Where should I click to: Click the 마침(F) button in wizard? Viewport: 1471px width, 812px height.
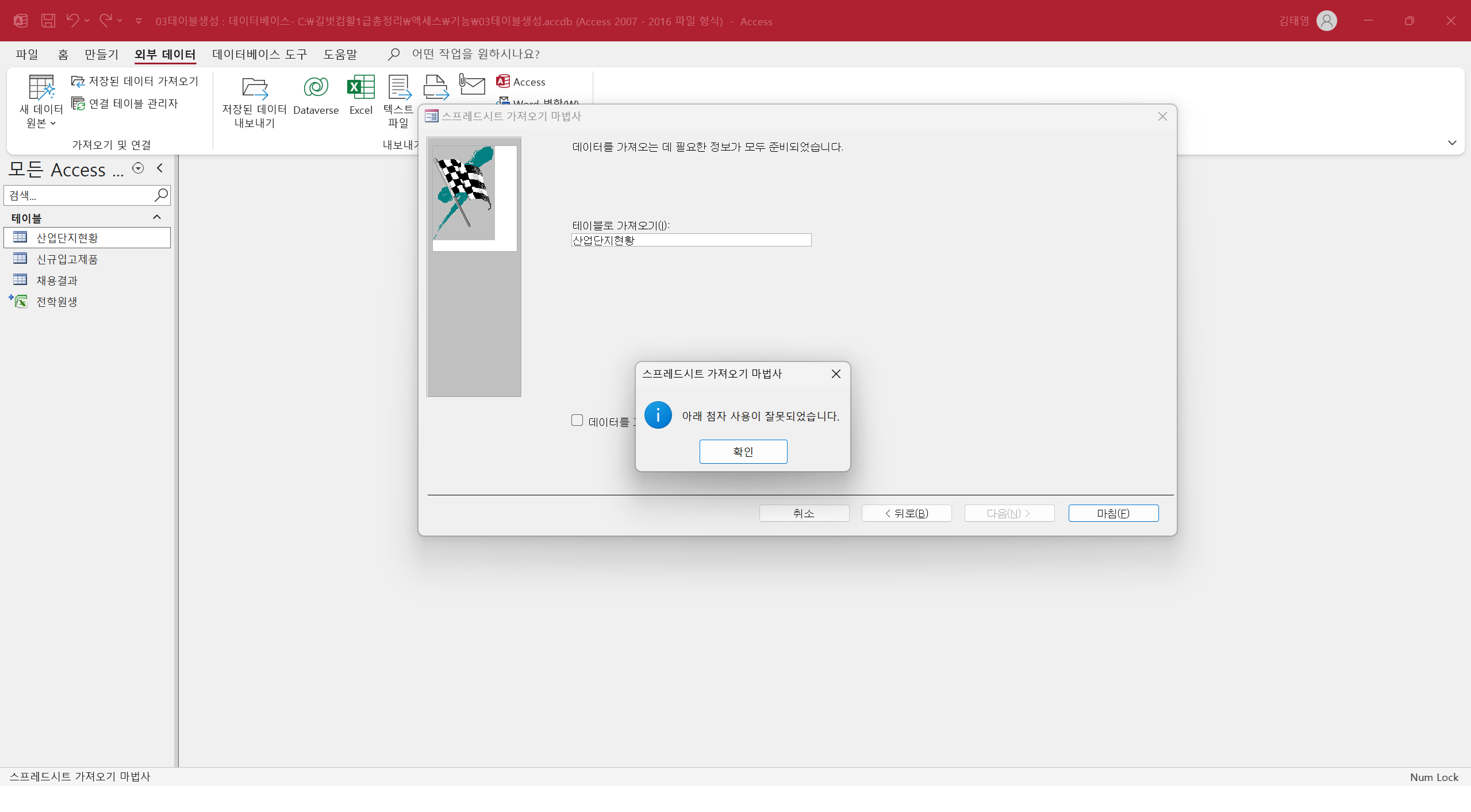pos(1113,513)
